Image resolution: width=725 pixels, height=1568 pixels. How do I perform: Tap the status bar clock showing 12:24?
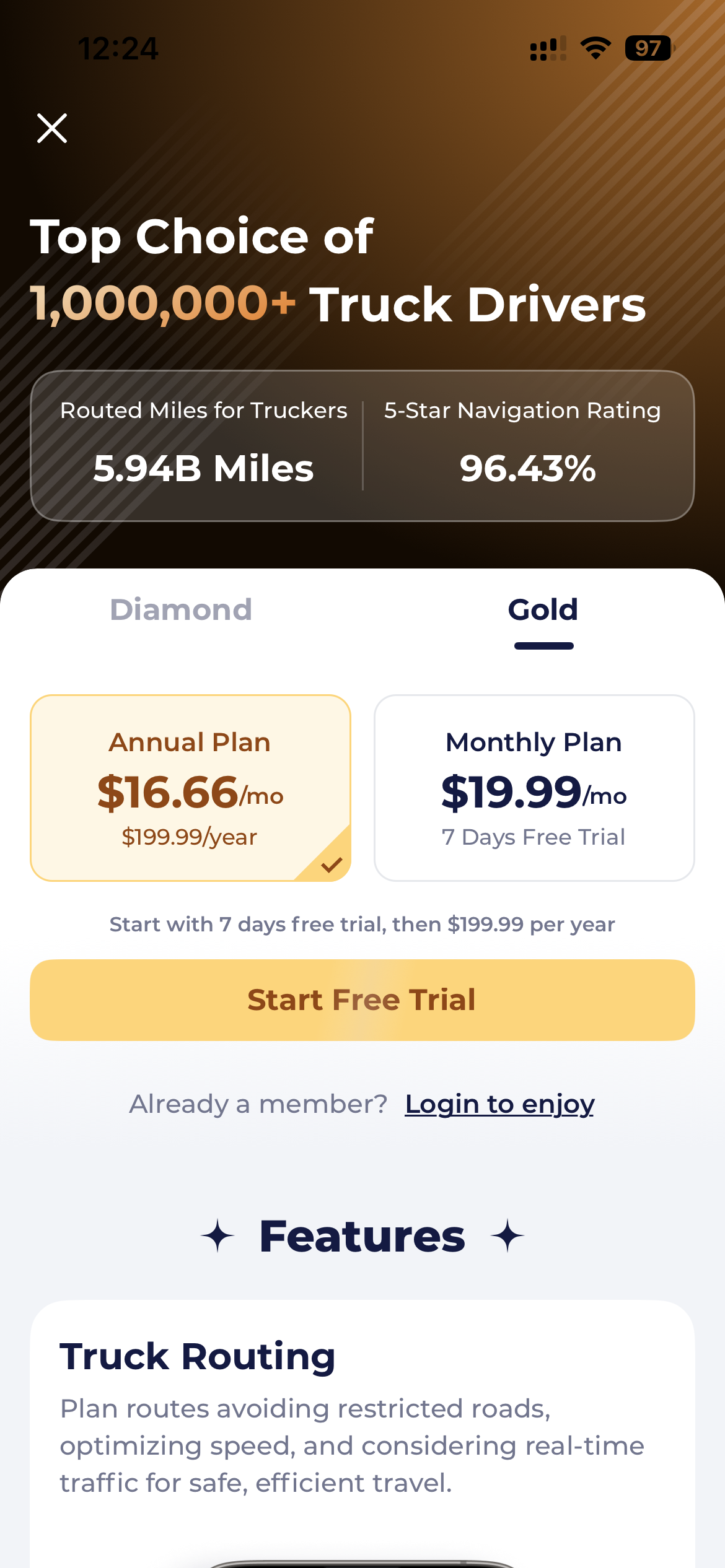(118, 48)
